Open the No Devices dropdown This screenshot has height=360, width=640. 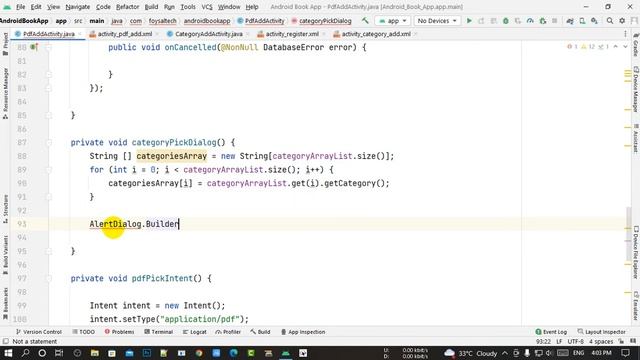click(437, 20)
